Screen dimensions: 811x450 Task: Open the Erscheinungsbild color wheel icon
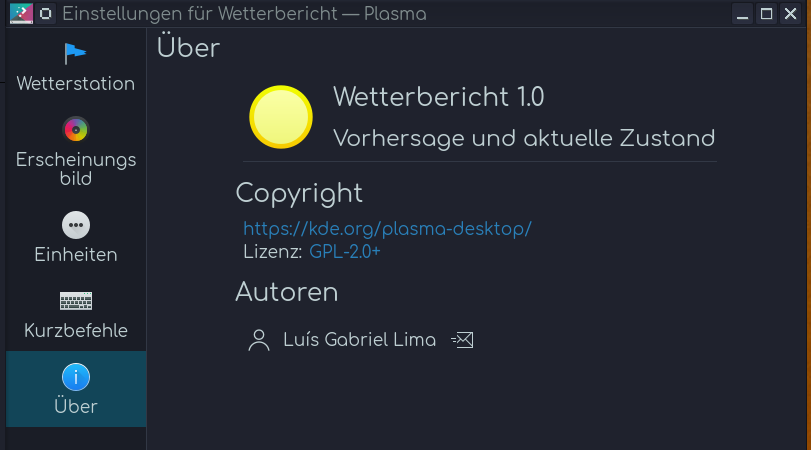point(76,129)
